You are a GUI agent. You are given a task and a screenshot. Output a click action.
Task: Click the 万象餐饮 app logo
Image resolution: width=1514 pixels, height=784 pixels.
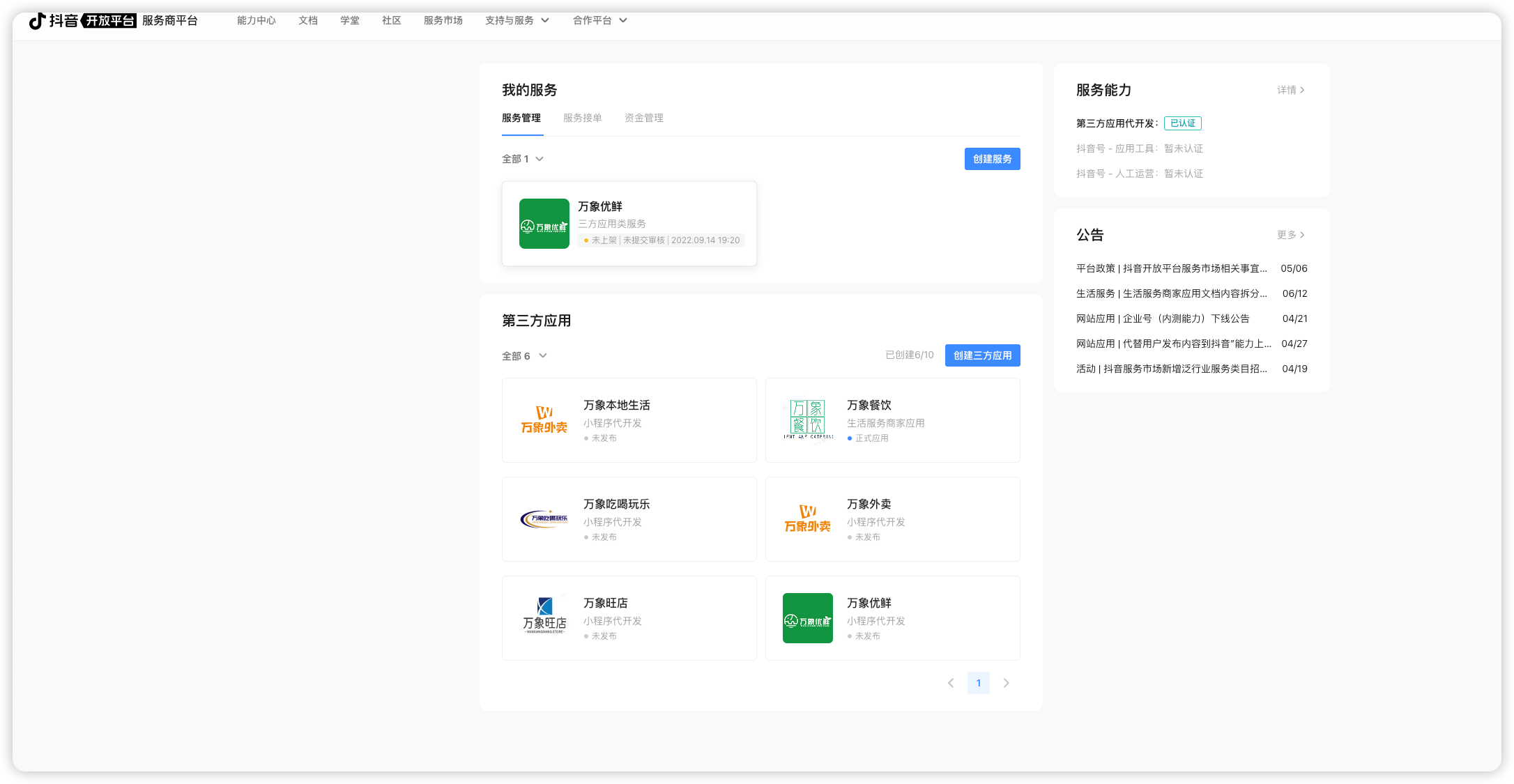808,420
